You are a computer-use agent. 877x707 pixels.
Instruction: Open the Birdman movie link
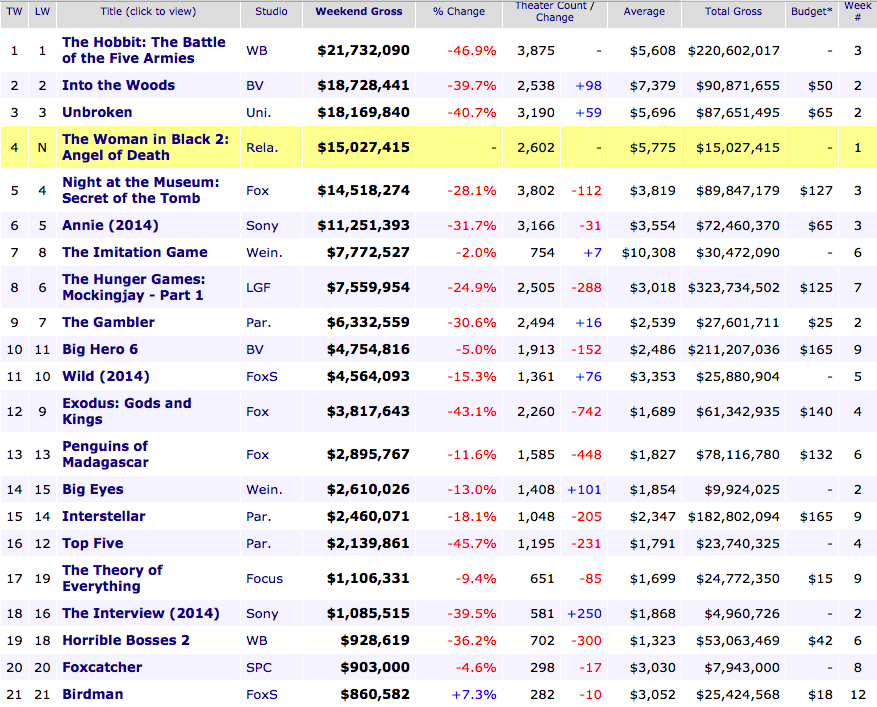(x=92, y=694)
